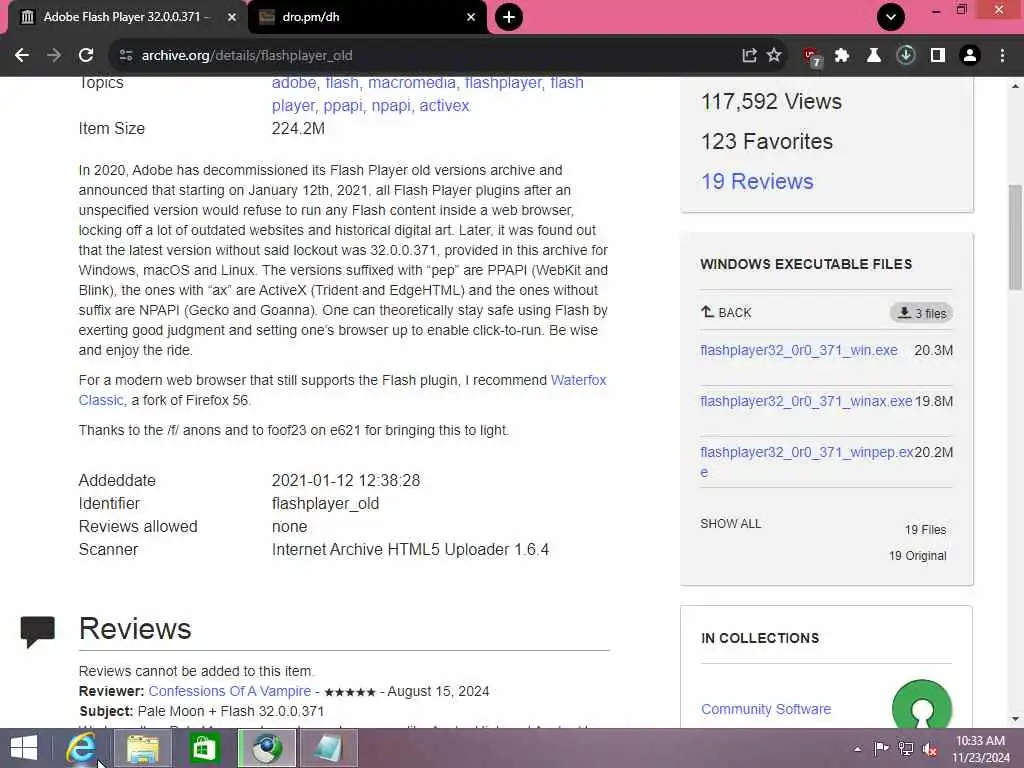Open the light blue taskbar application icon
This screenshot has height=768, width=1024.
click(x=328, y=748)
